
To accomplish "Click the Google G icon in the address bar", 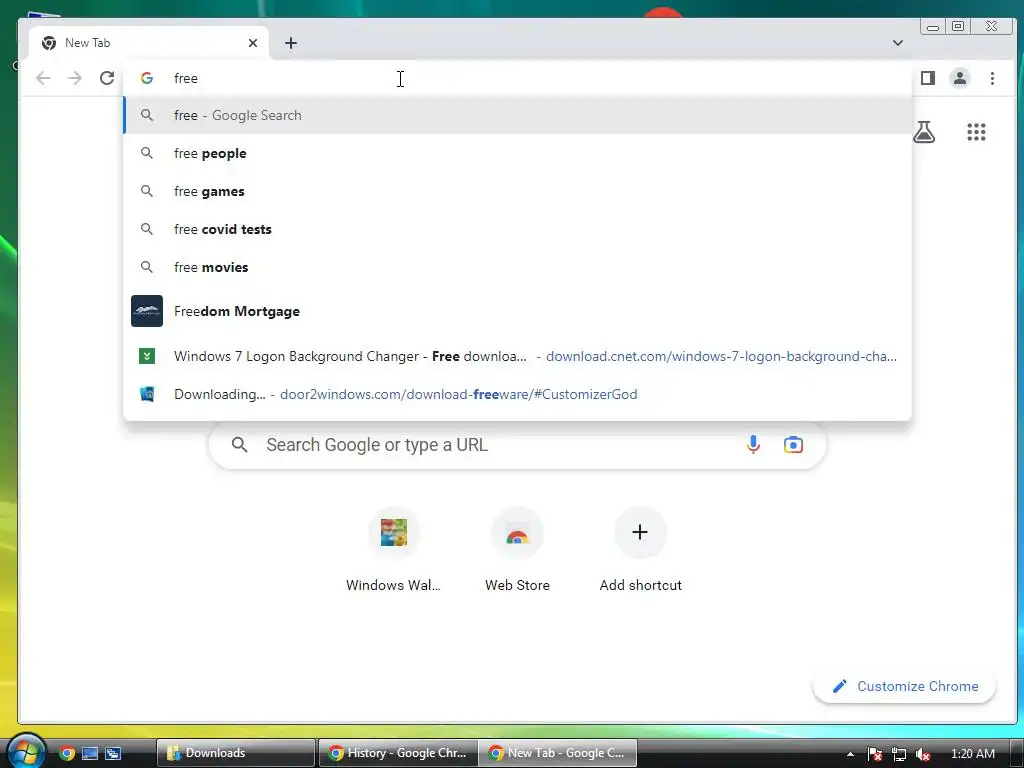I will point(147,78).
